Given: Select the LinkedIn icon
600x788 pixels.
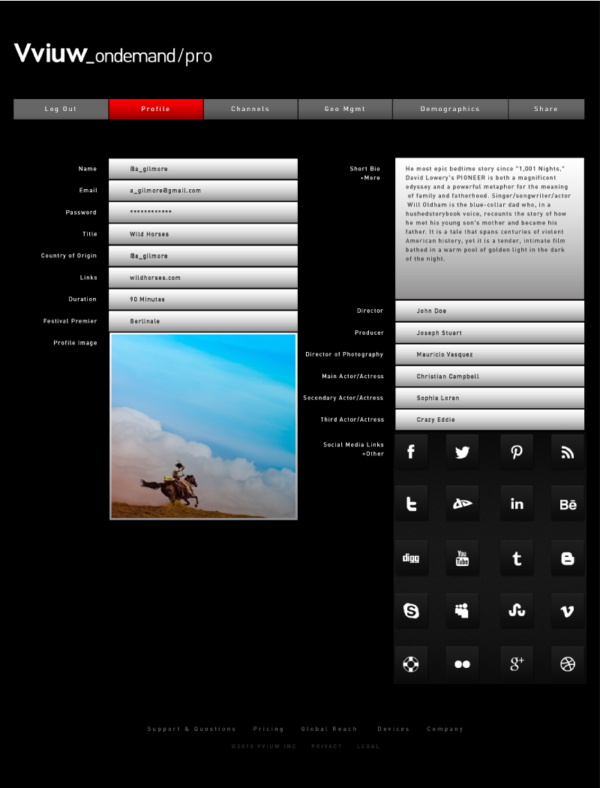Looking at the screenshot, I should tap(516, 505).
